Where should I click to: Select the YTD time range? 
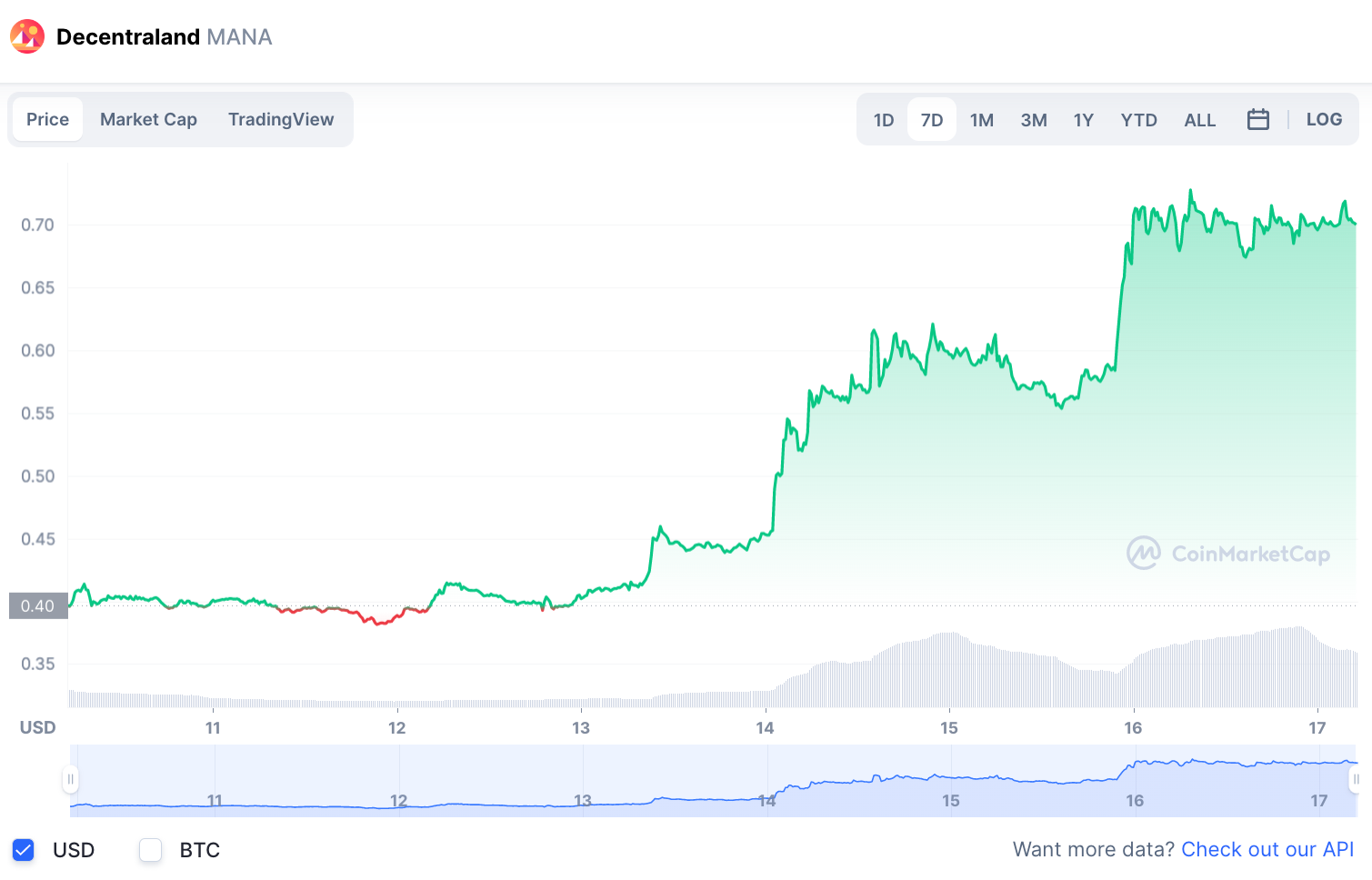point(1138,120)
